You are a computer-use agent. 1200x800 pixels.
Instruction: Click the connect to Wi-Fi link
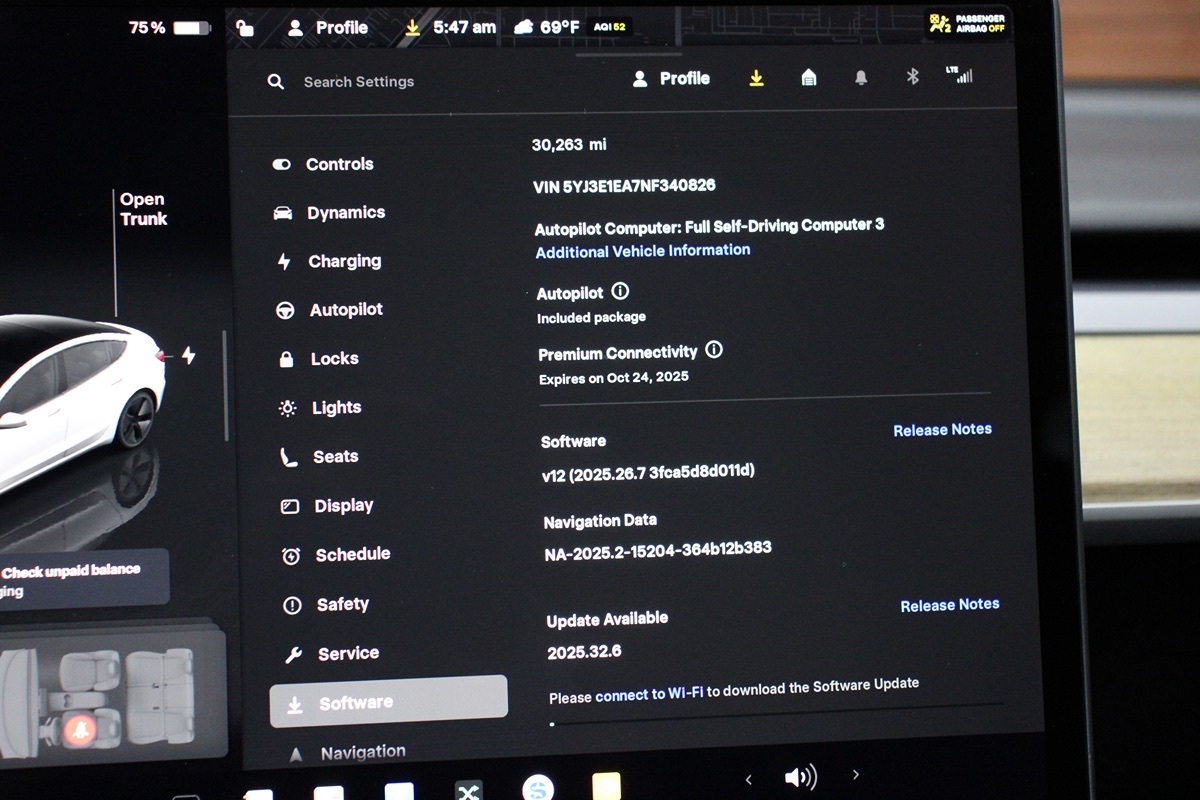pos(649,693)
